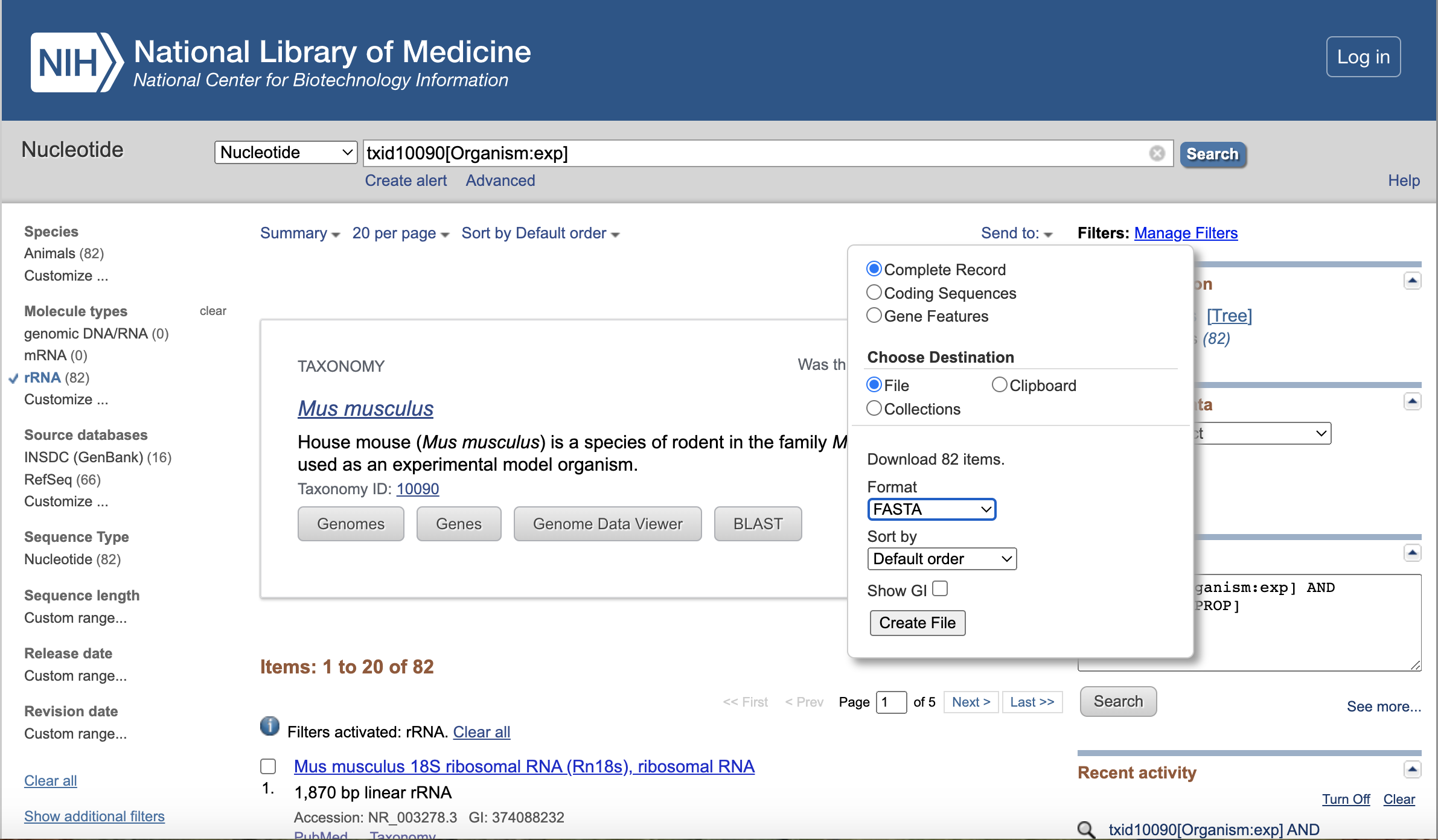Open Advanced search link
Viewport: 1438px width, 840px height.
click(x=500, y=180)
